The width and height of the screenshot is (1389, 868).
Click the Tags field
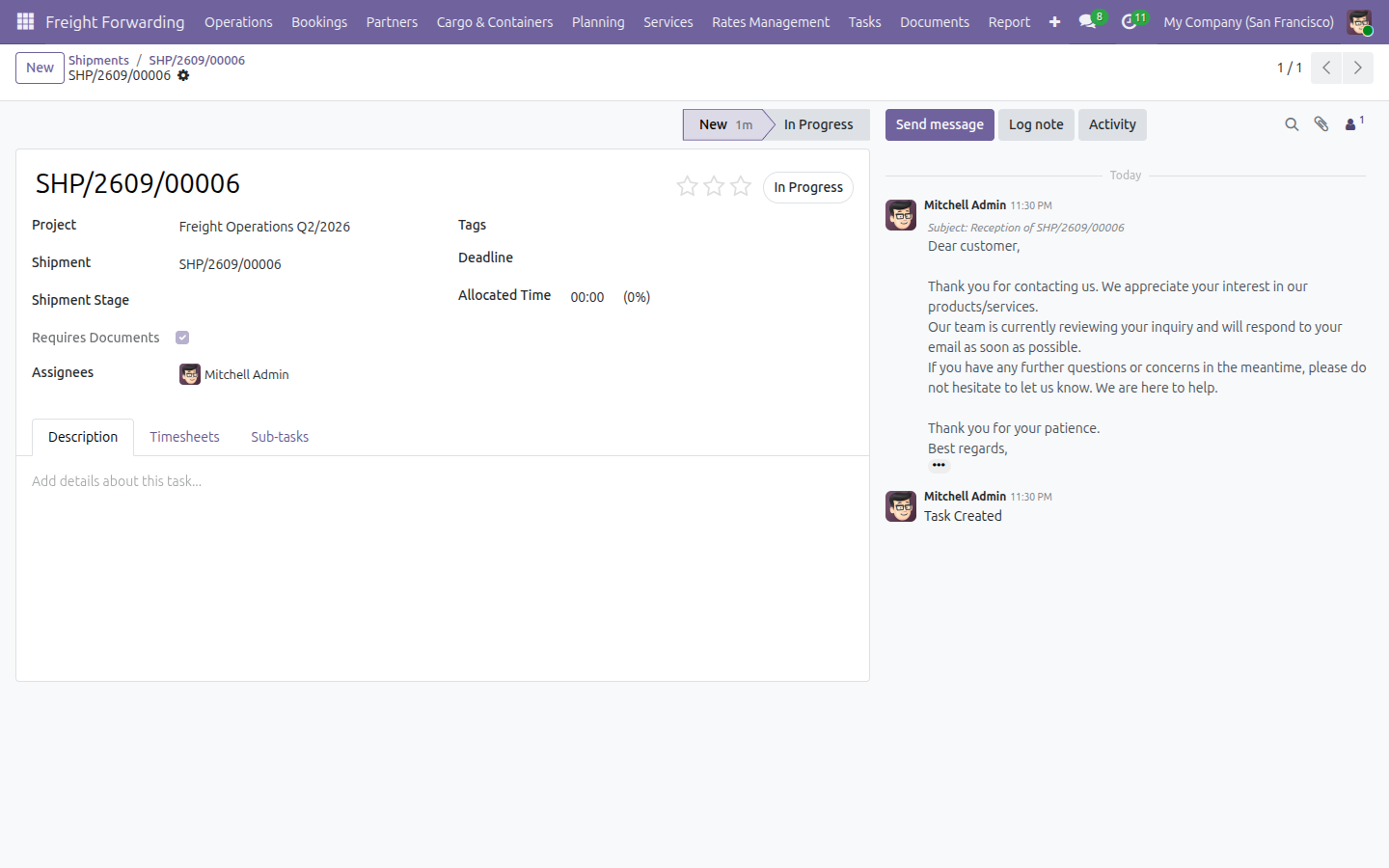[x=712, y=226]
